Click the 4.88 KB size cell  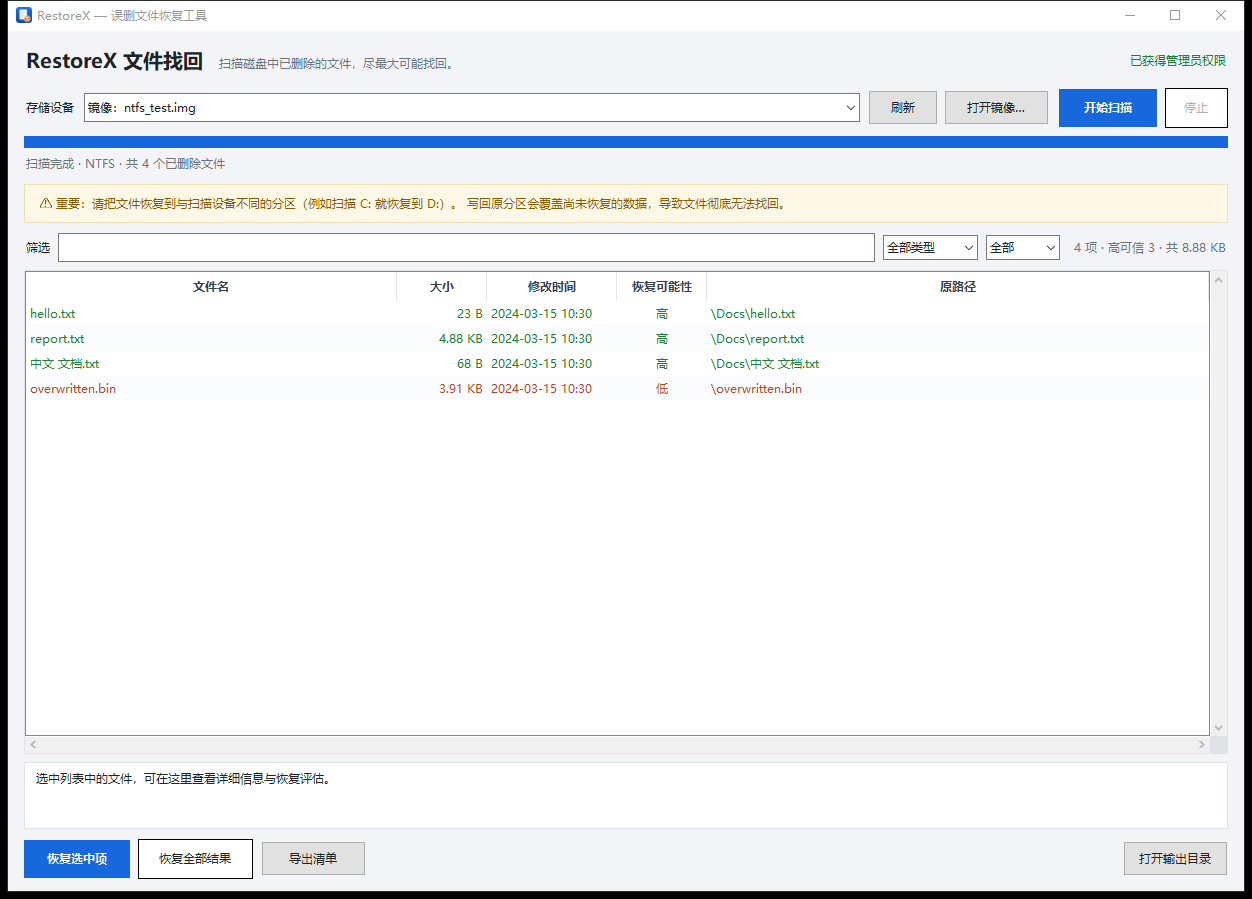461,339
